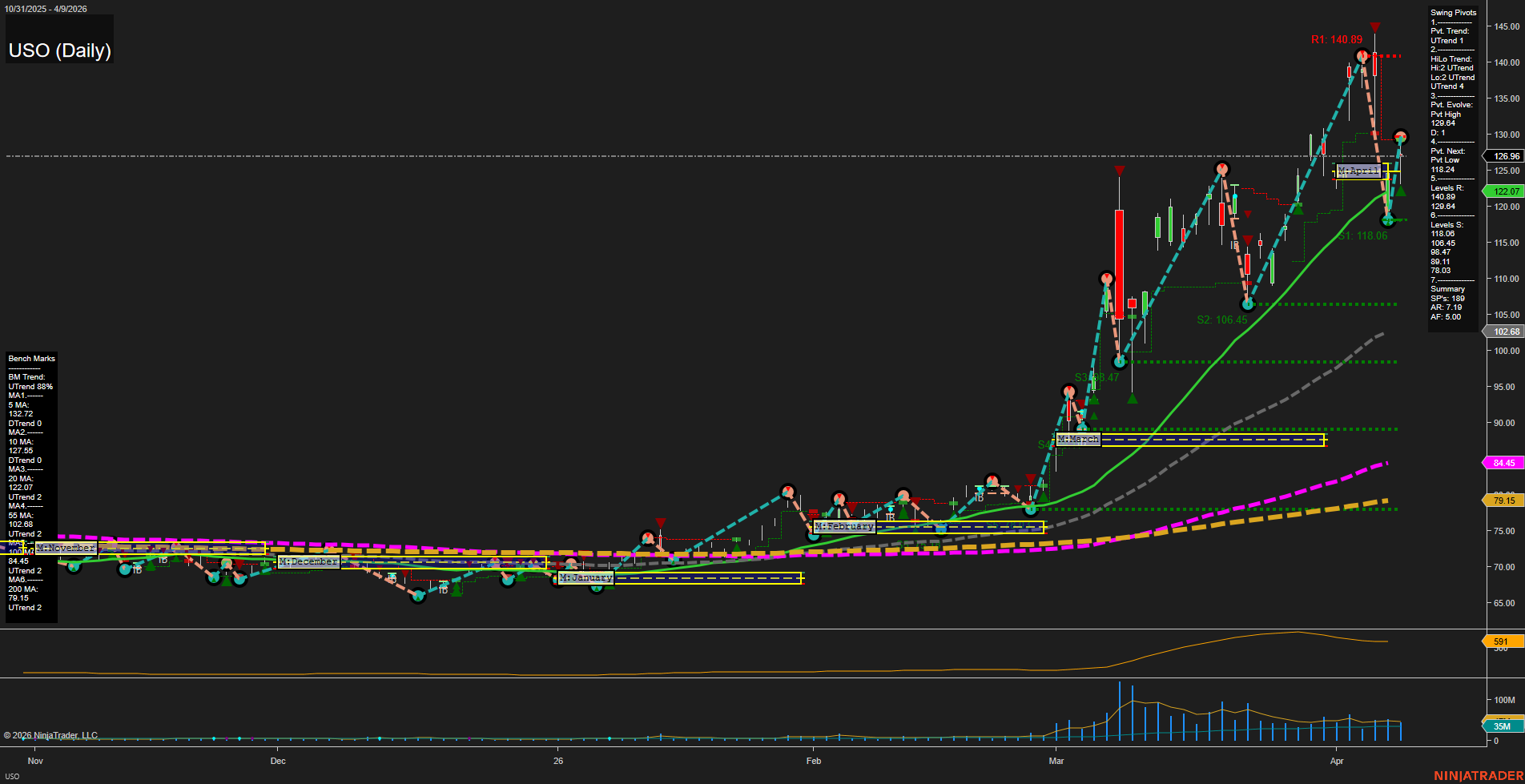Click the magenta 84.45 price axis marker
The height and width of the screenshot is (784, 1525).
point(1503,463)
